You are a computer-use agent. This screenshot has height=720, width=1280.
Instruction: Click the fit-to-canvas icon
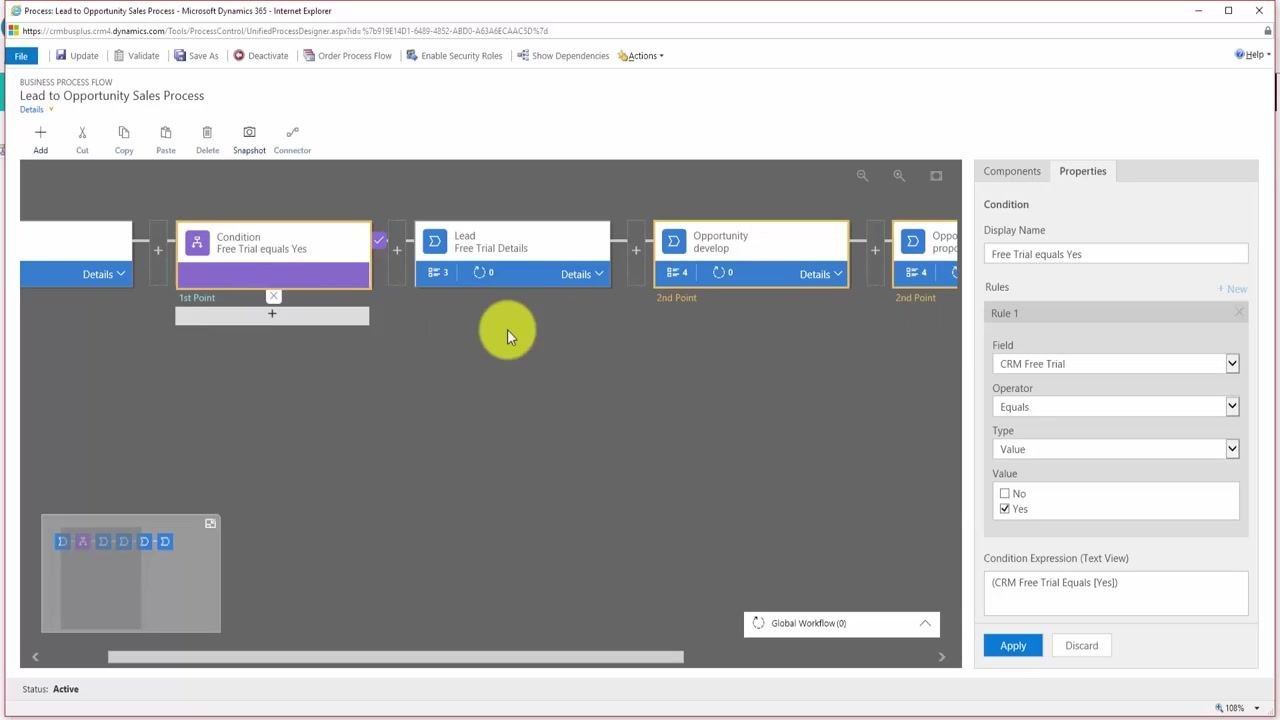(936, 176)
